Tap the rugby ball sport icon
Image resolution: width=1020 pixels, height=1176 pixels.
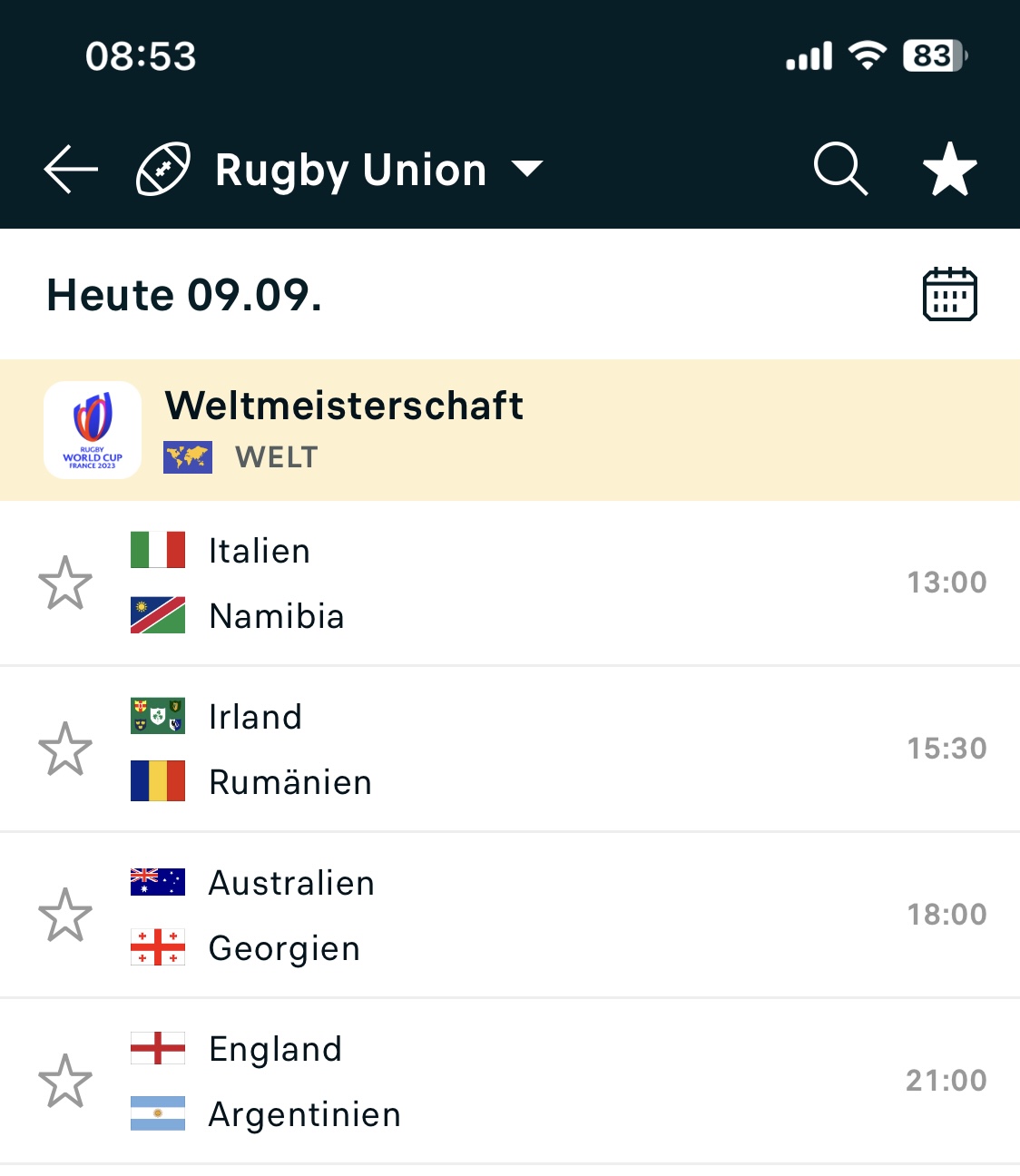pos(163,169)
